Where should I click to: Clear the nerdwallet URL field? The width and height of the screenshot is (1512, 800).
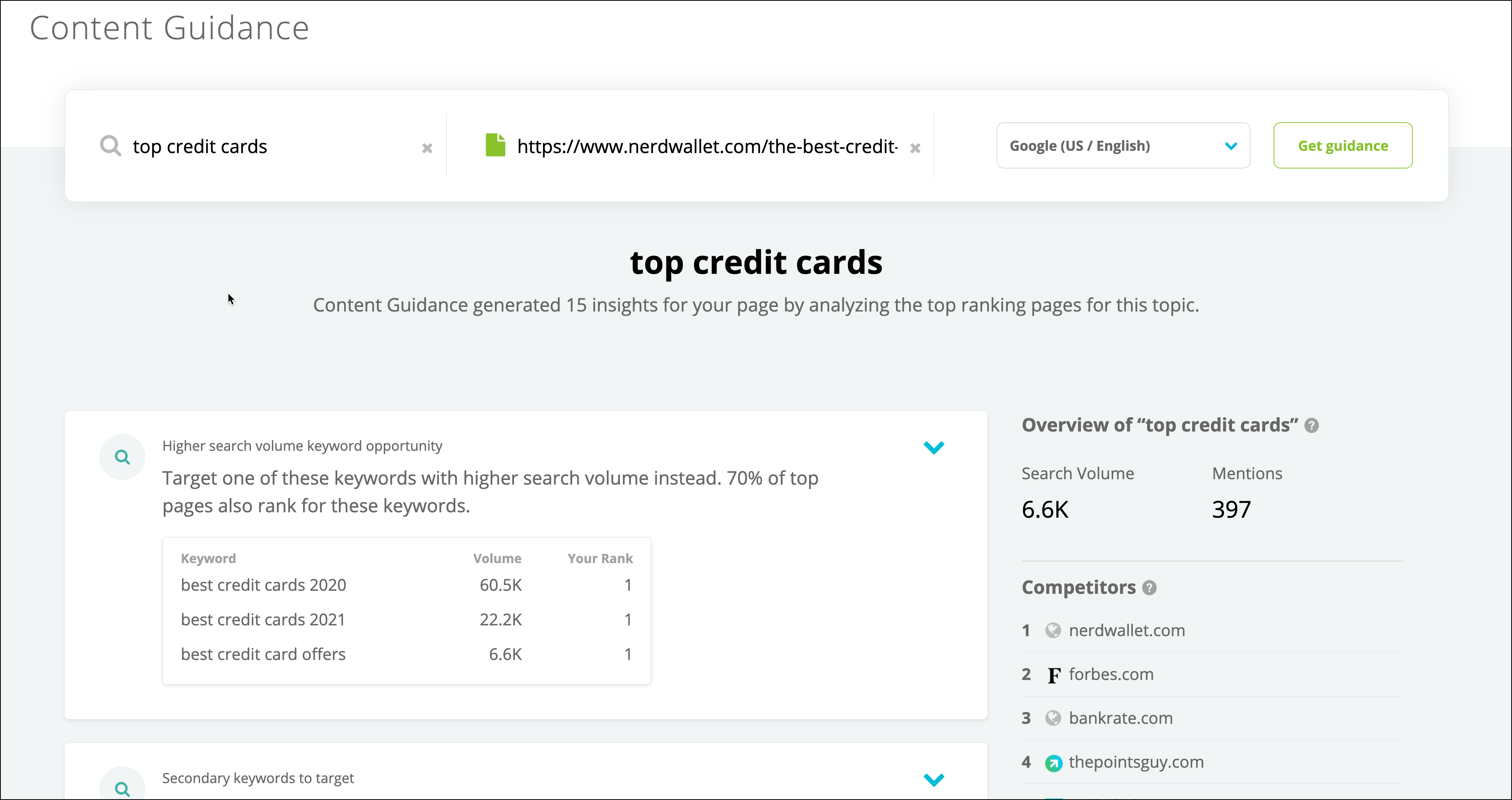click(915, 148)
